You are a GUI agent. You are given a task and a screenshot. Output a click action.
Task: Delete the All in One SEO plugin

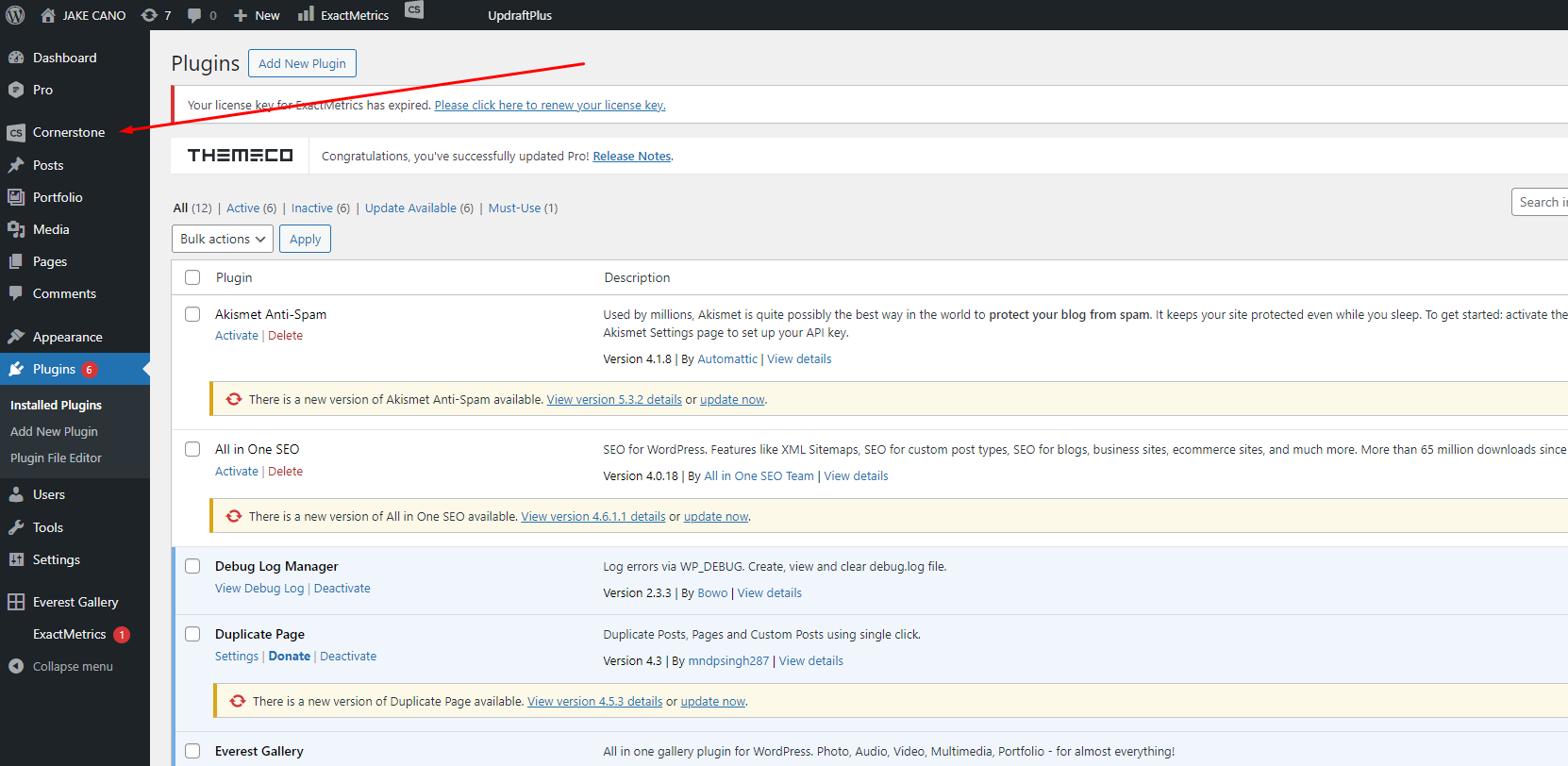[285, 472]
